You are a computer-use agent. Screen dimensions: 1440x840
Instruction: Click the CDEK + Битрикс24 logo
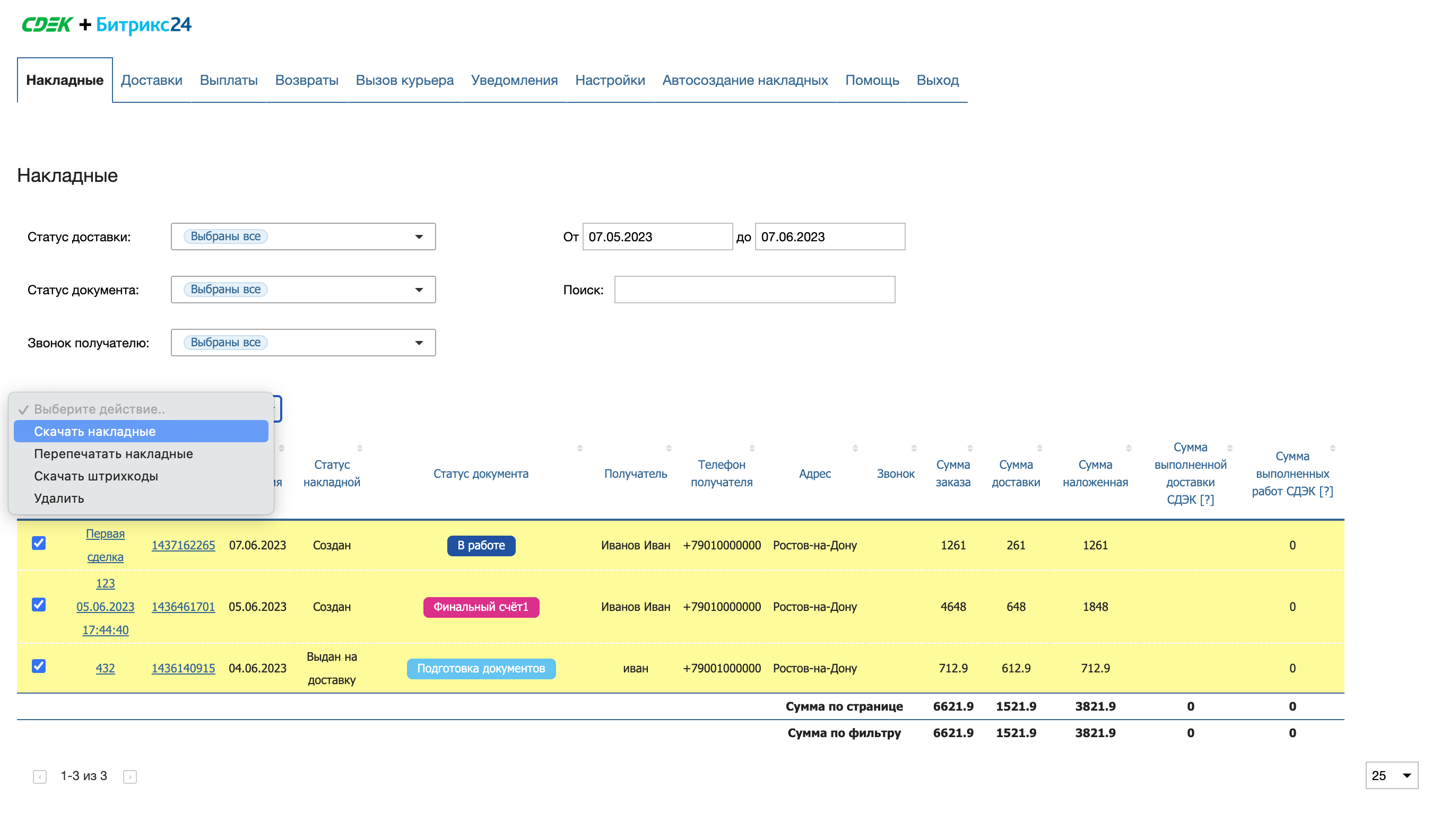106,24
